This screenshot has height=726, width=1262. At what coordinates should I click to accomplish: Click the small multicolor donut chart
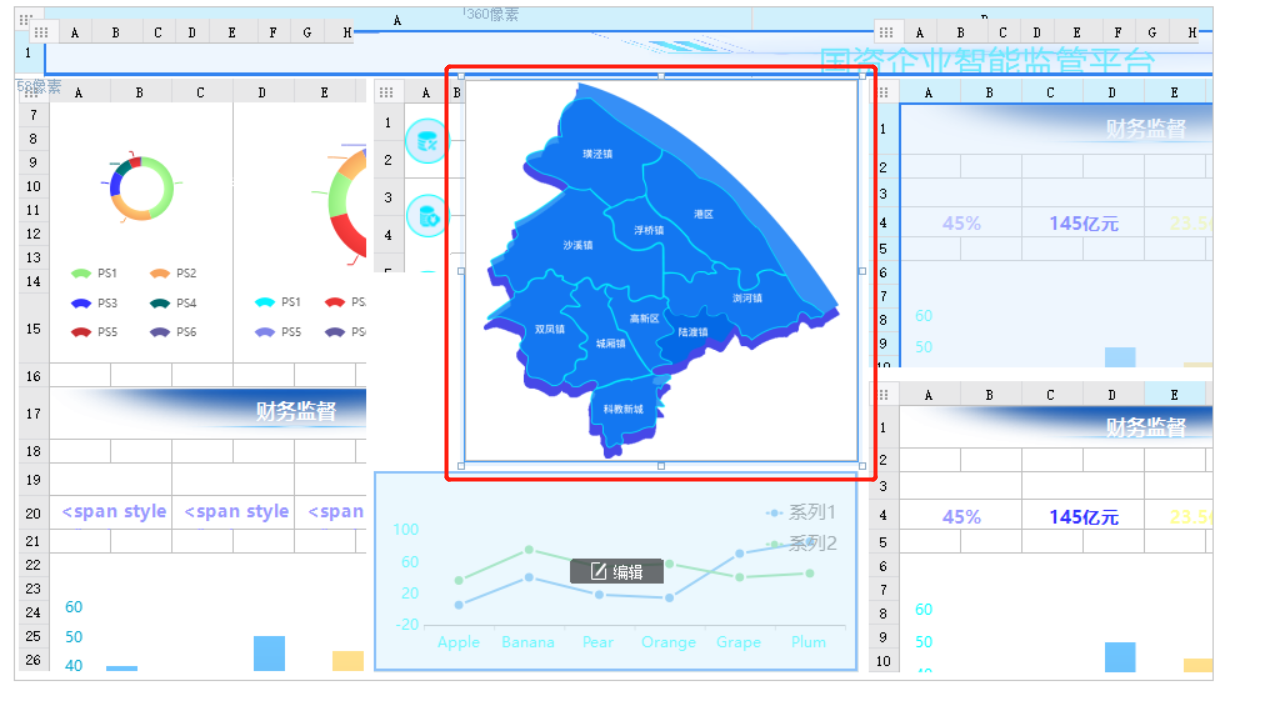[x=141, y=188]
